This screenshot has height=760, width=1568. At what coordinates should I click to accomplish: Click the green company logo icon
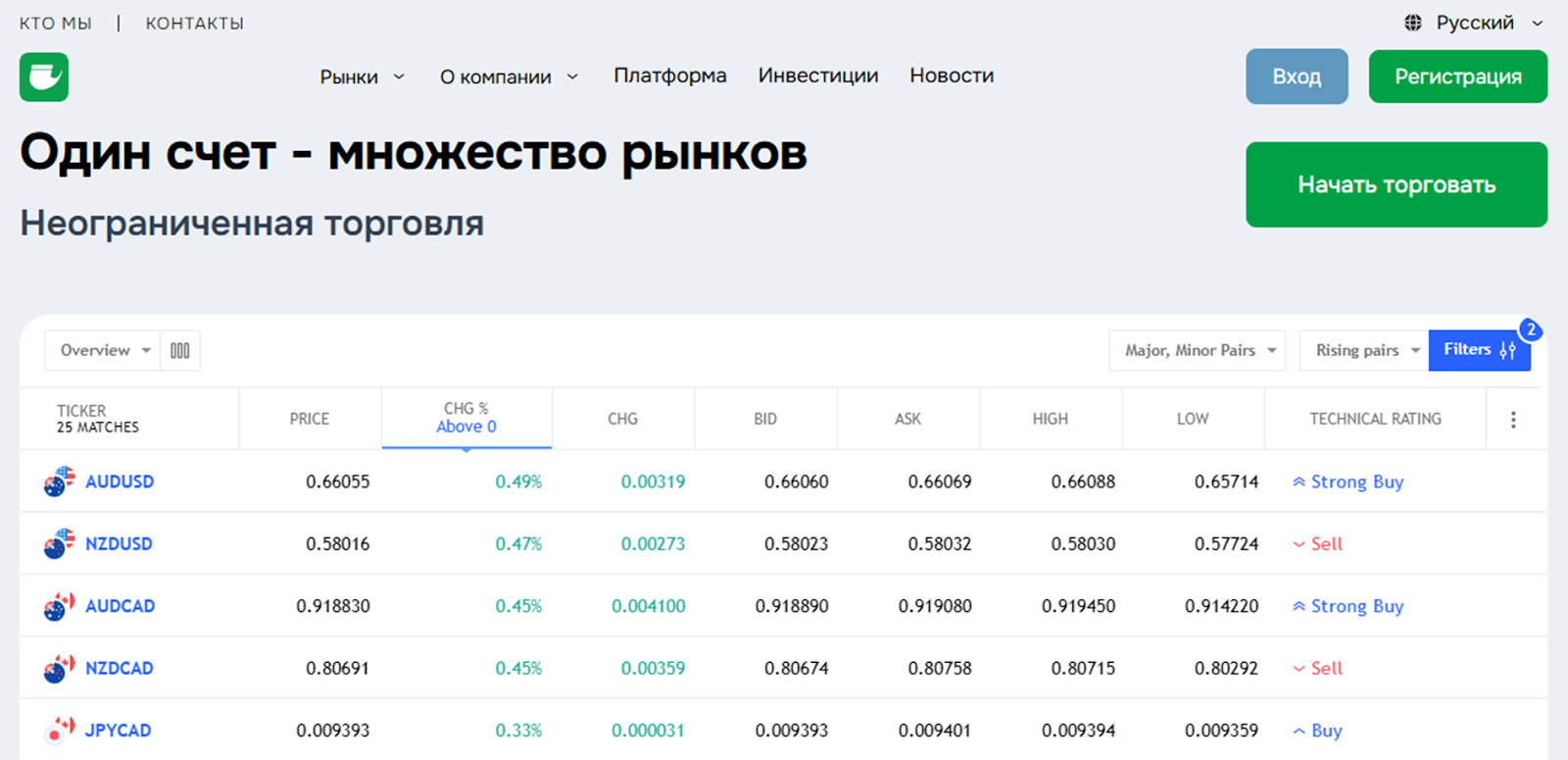click(44, 76)
